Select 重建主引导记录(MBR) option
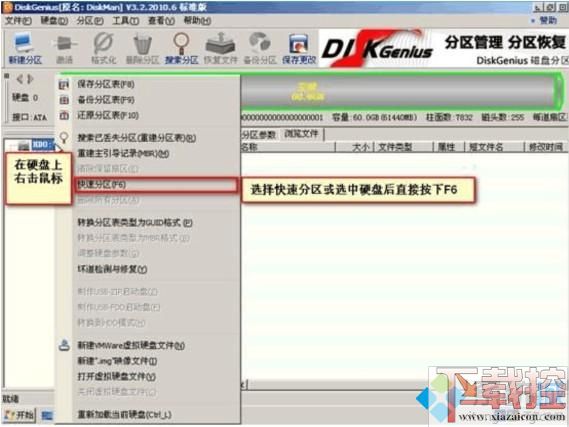This screenshot has height=427, width=569. click(x=123, y=153)
